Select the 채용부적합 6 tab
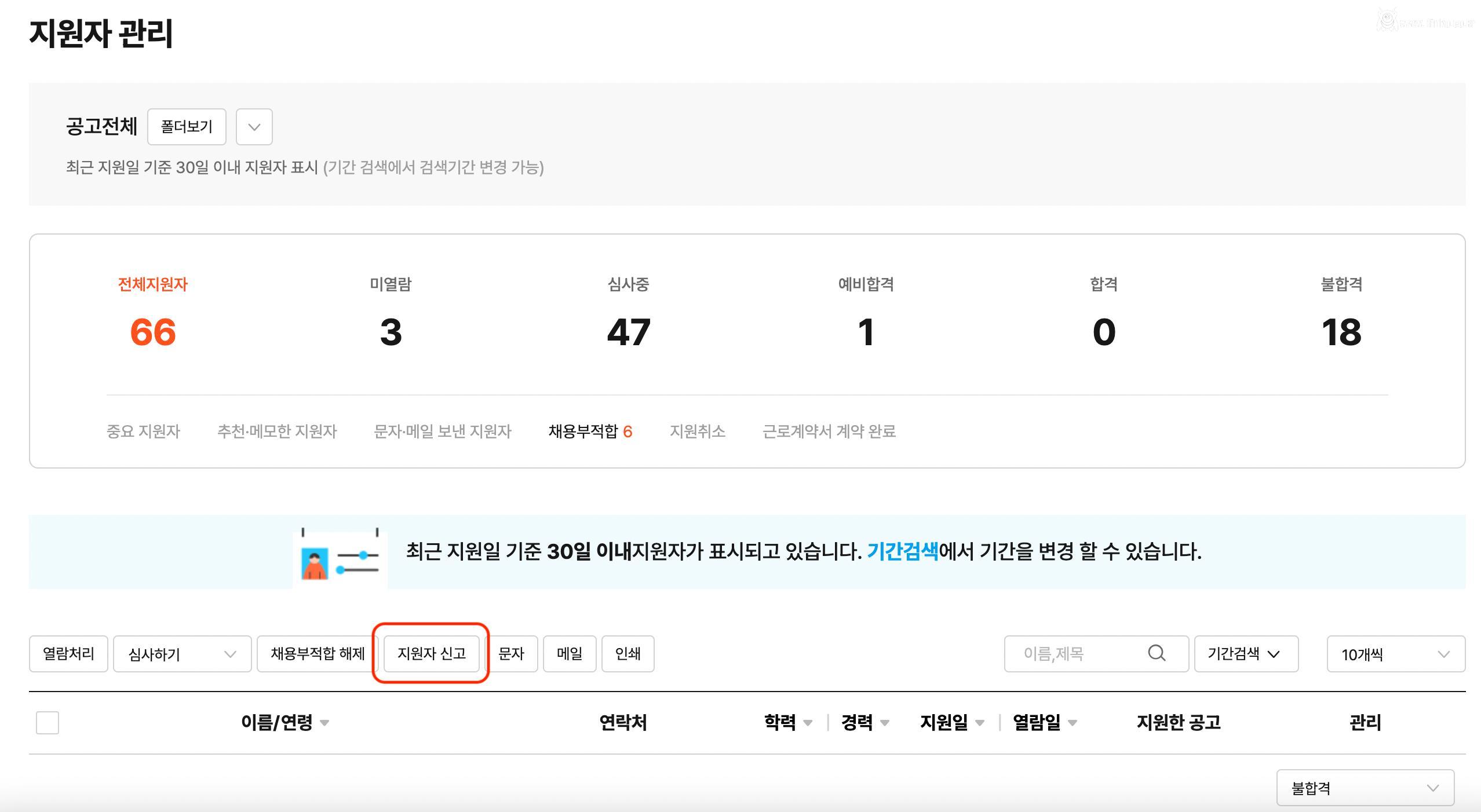The height and width of the screenshot is (812, 1481). [x=590, y=431]
